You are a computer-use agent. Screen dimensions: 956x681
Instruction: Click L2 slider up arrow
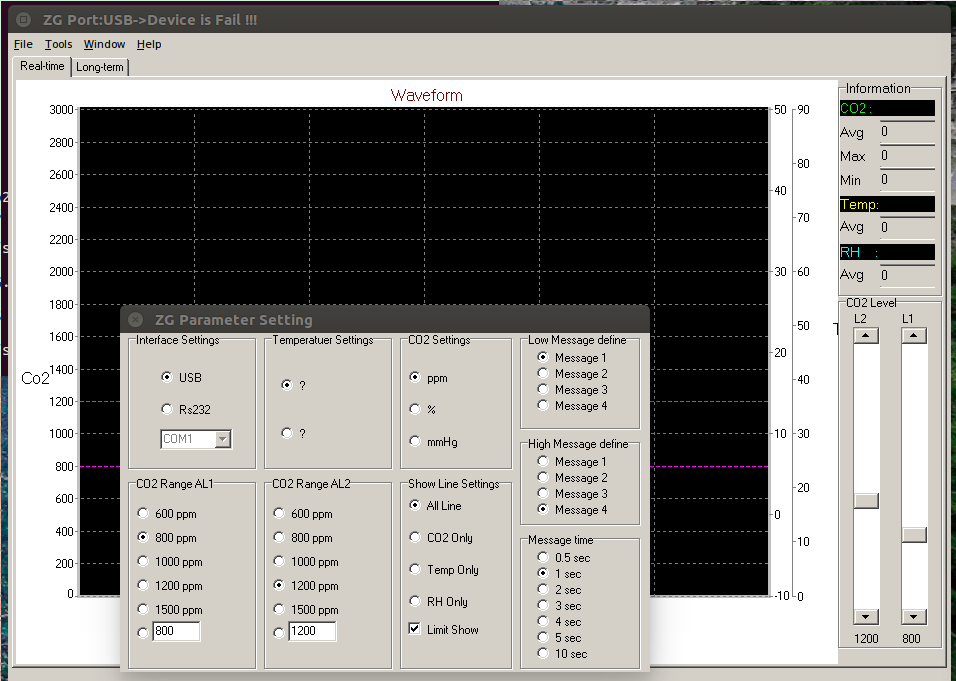click(x=866, y=336)
